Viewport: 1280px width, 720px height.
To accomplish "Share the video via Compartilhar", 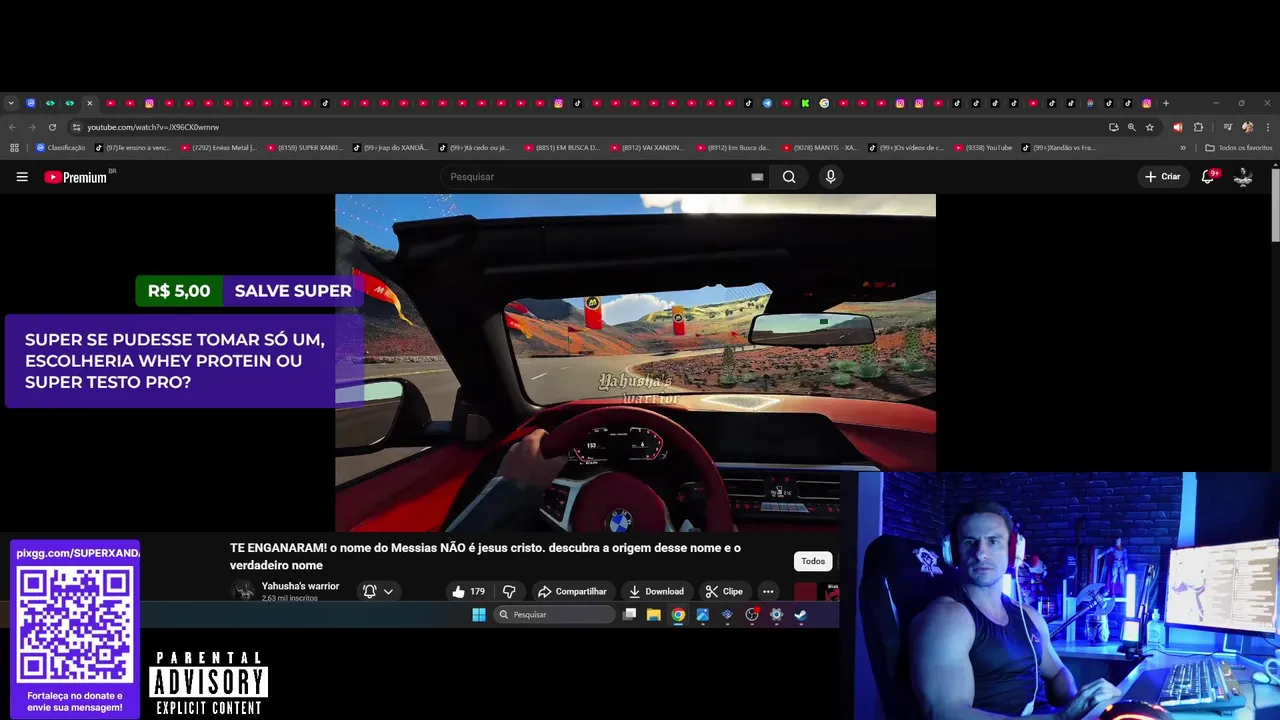I will (572, 591).
